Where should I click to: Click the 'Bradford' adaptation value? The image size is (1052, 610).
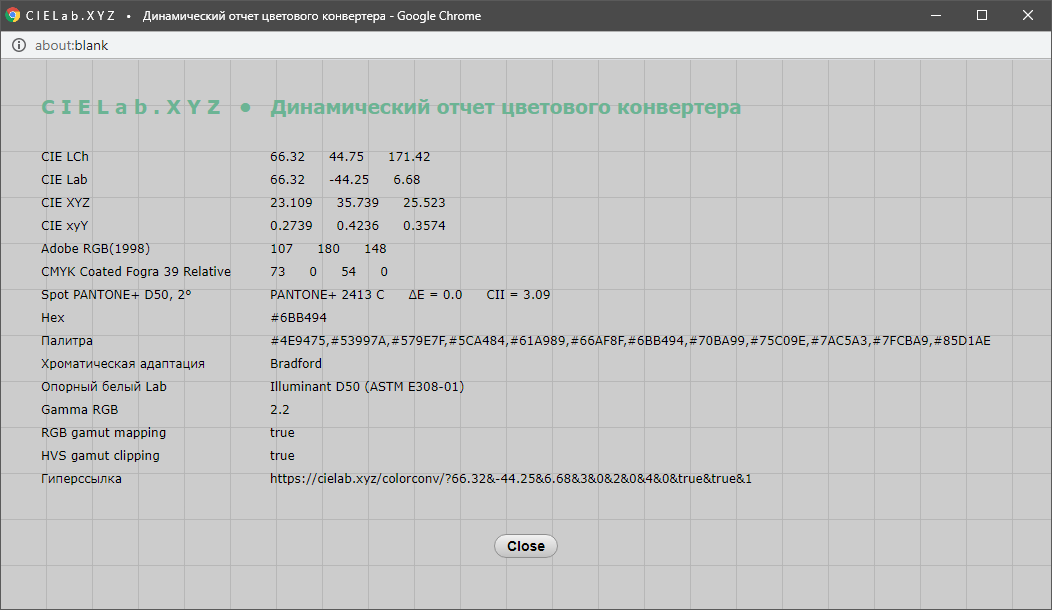[296, 363]
